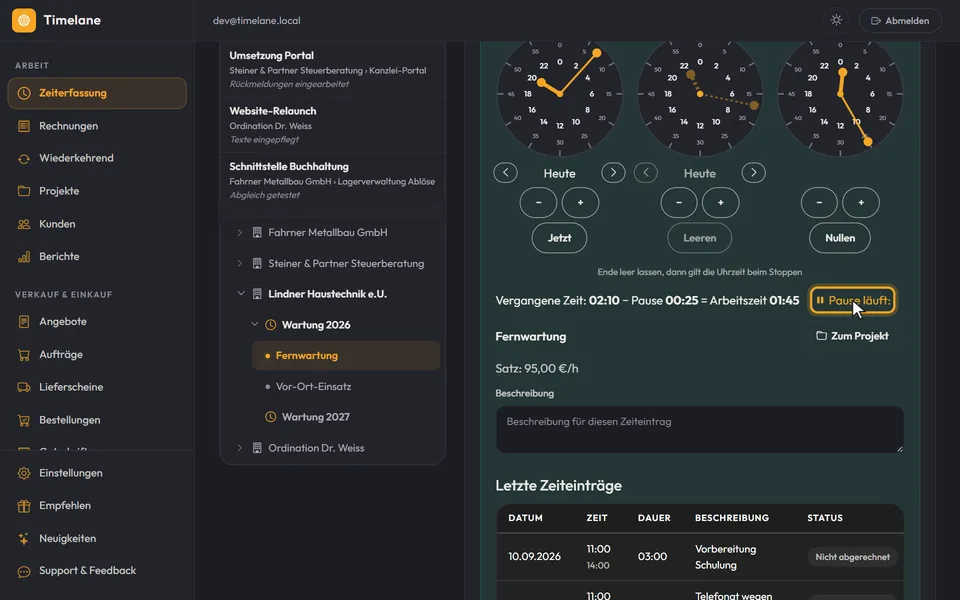
Task: Collapse the Lindner Haustechnik e.U. node
Action: point(241,294)
